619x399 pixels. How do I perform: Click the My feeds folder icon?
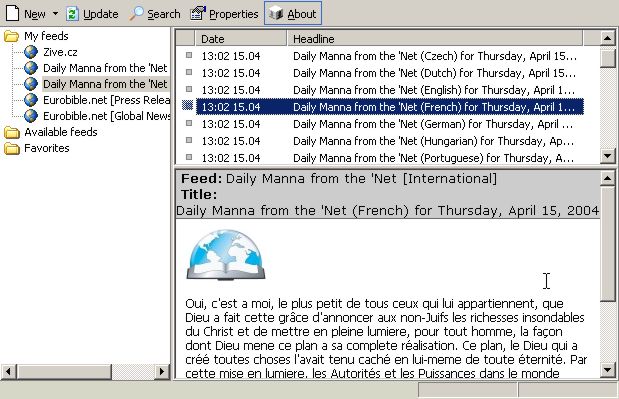(12, 36)
